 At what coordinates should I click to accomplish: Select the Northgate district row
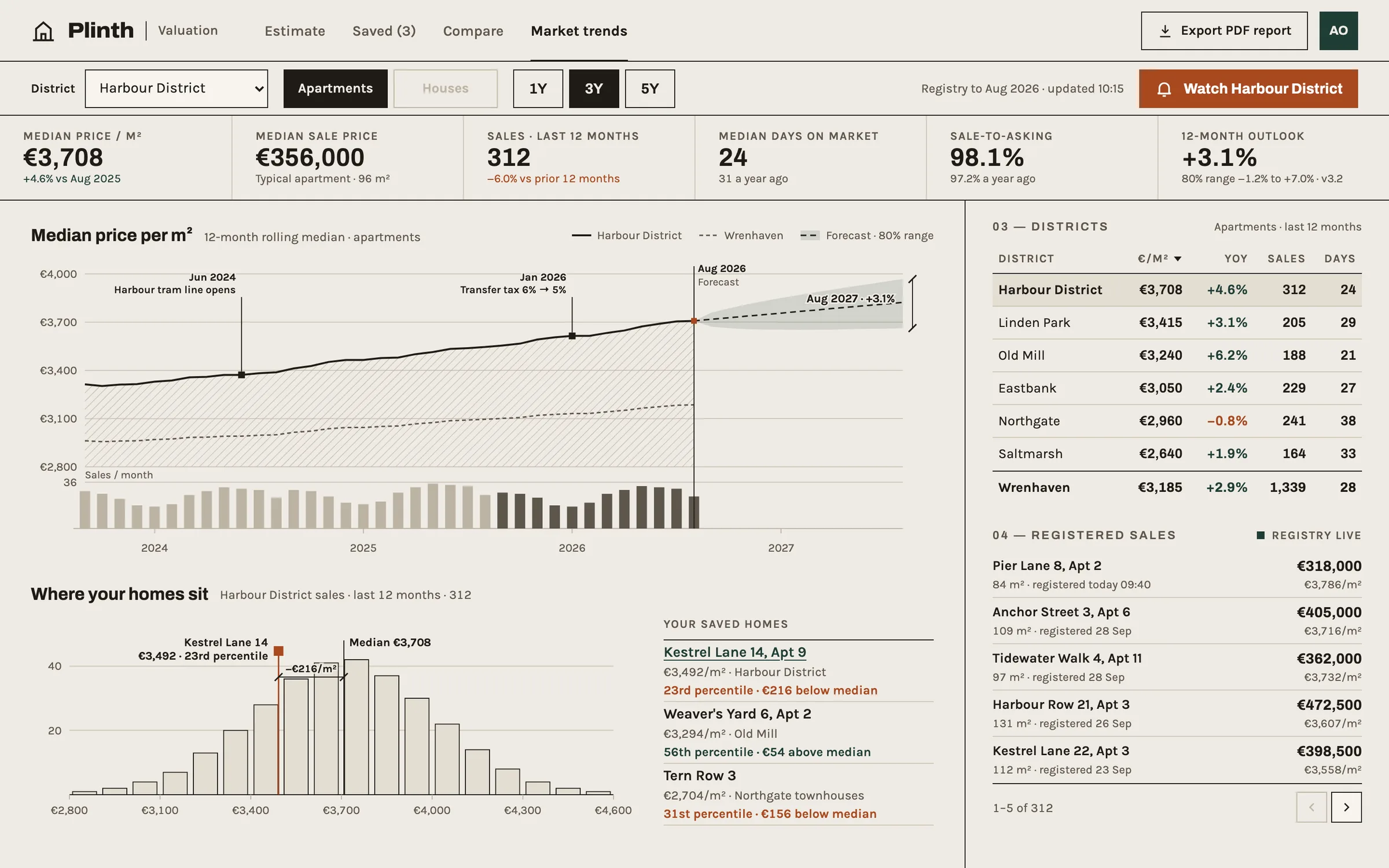click(x=1177, y=421)
